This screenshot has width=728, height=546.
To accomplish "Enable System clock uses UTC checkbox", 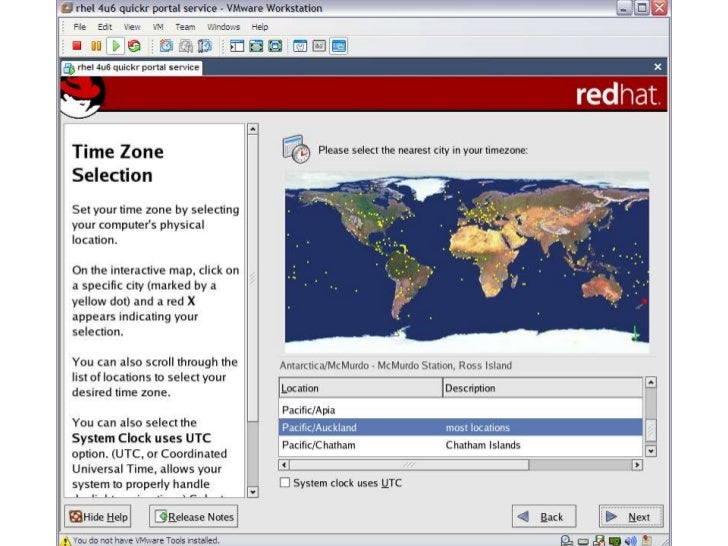I will (285, 482).
